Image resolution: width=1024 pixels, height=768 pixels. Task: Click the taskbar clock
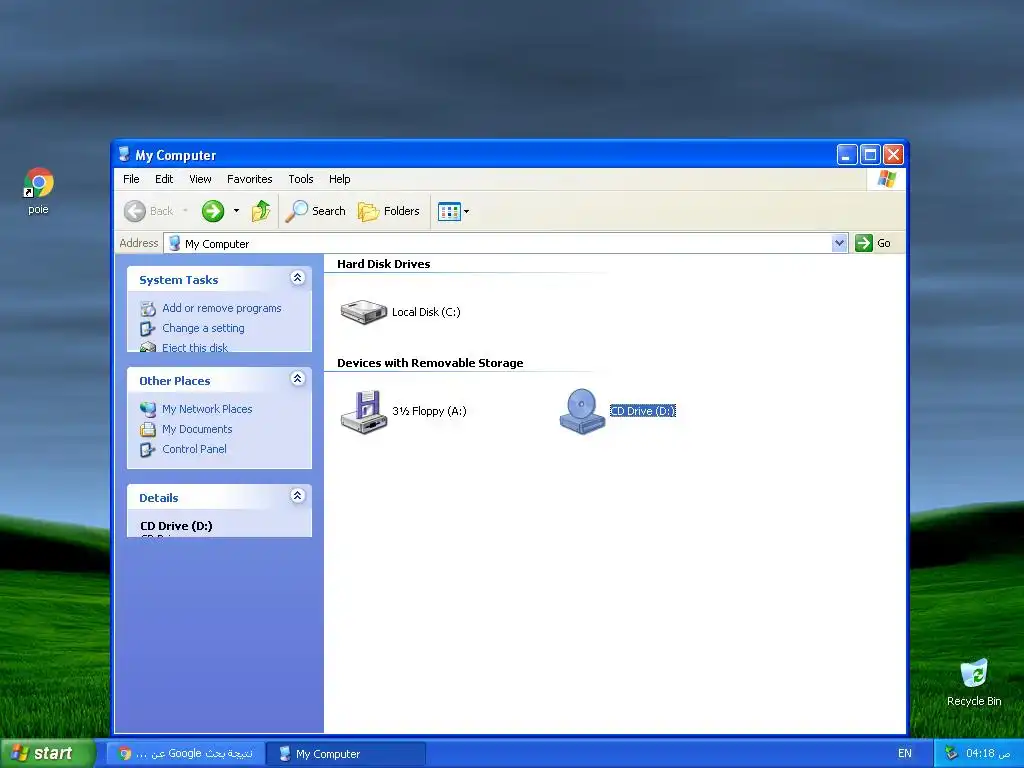click(x=987, y=753)
